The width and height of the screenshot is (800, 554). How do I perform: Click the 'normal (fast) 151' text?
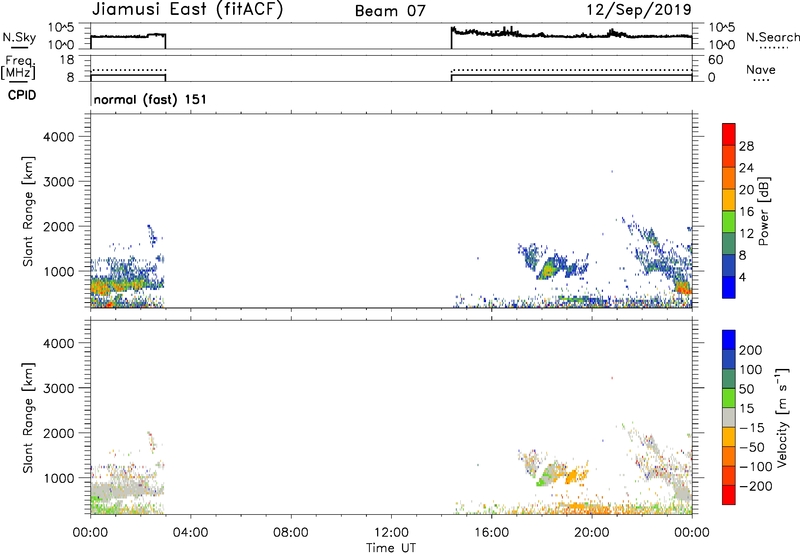pyautogui.click(x=151, y=99)
